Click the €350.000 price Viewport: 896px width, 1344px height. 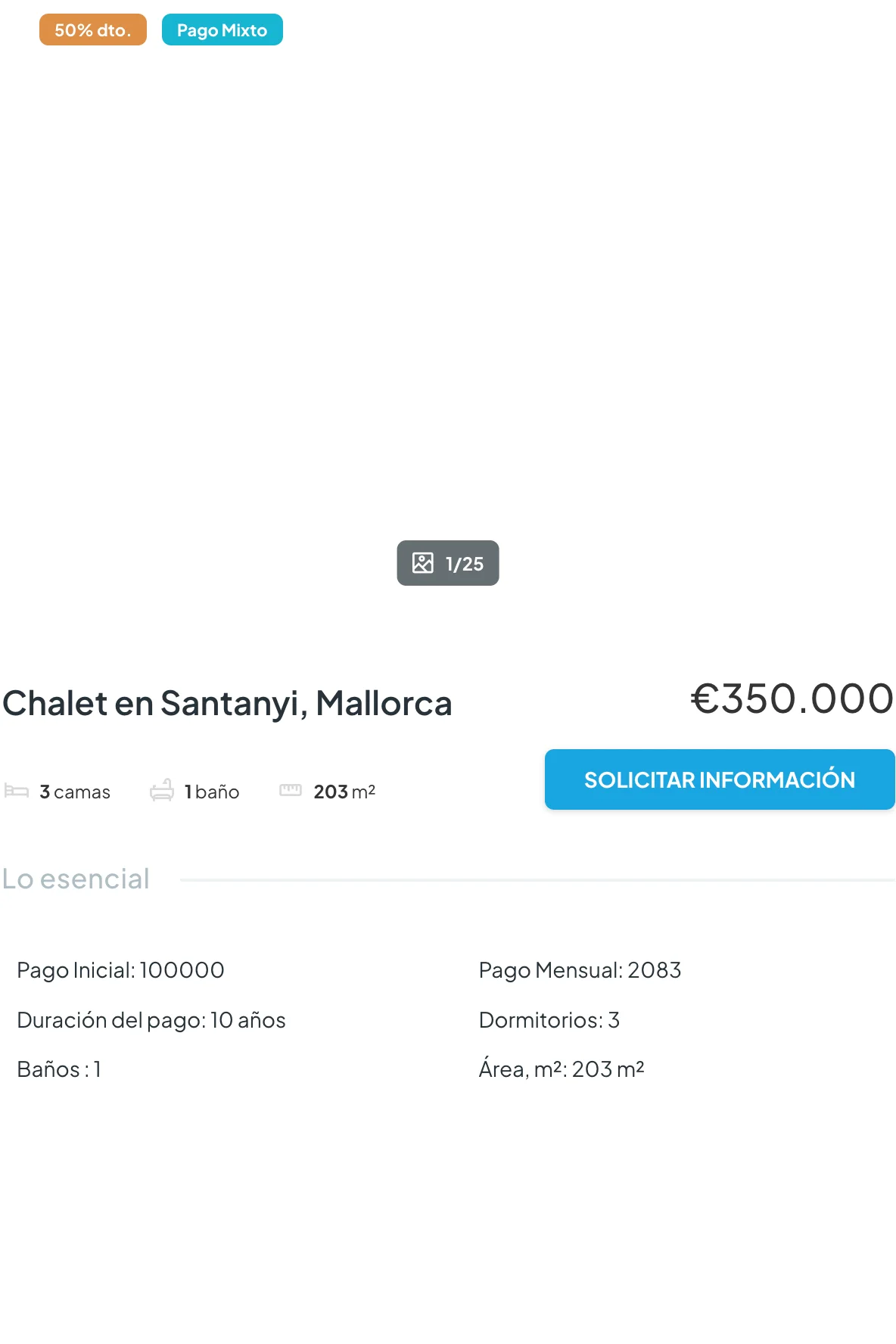click(792, 698)
